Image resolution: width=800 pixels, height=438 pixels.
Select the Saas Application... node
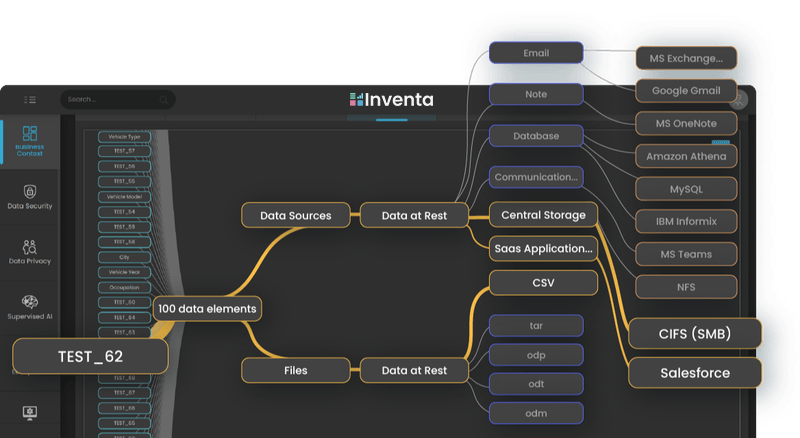[543, 249]
